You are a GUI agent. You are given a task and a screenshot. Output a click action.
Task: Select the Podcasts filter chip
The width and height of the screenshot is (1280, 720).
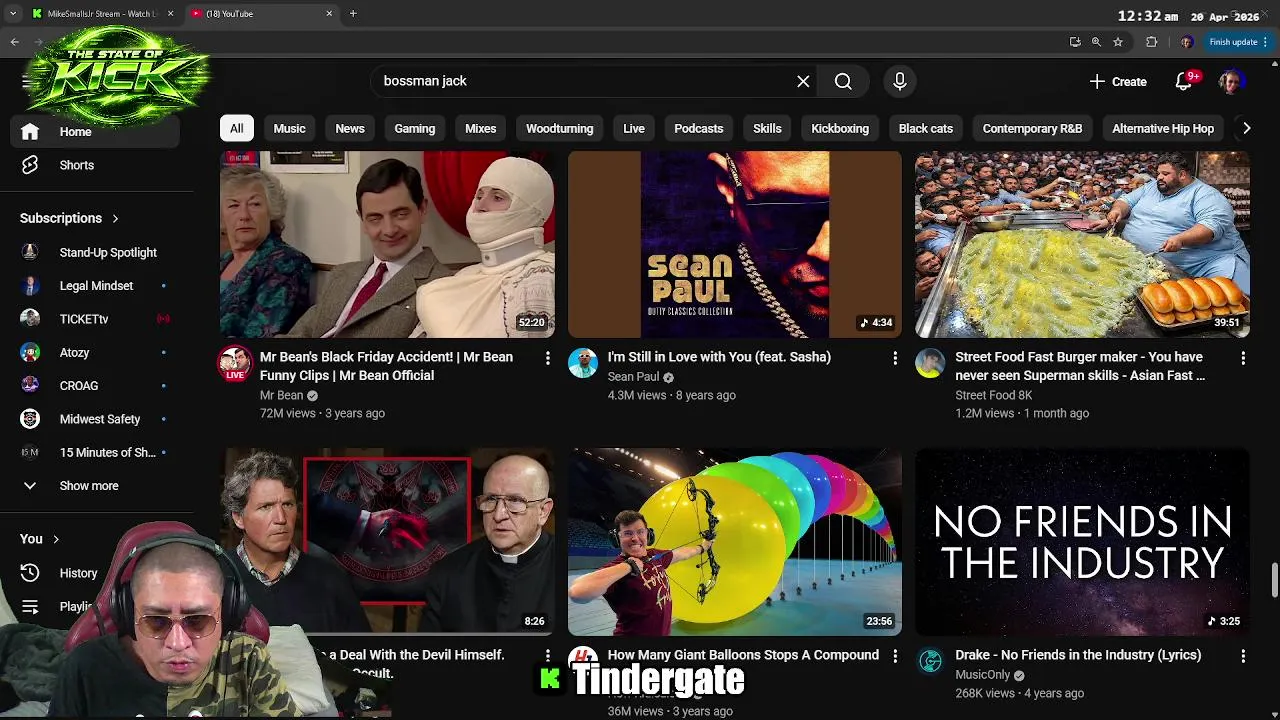pyautogui.click(x=698, y=128)
